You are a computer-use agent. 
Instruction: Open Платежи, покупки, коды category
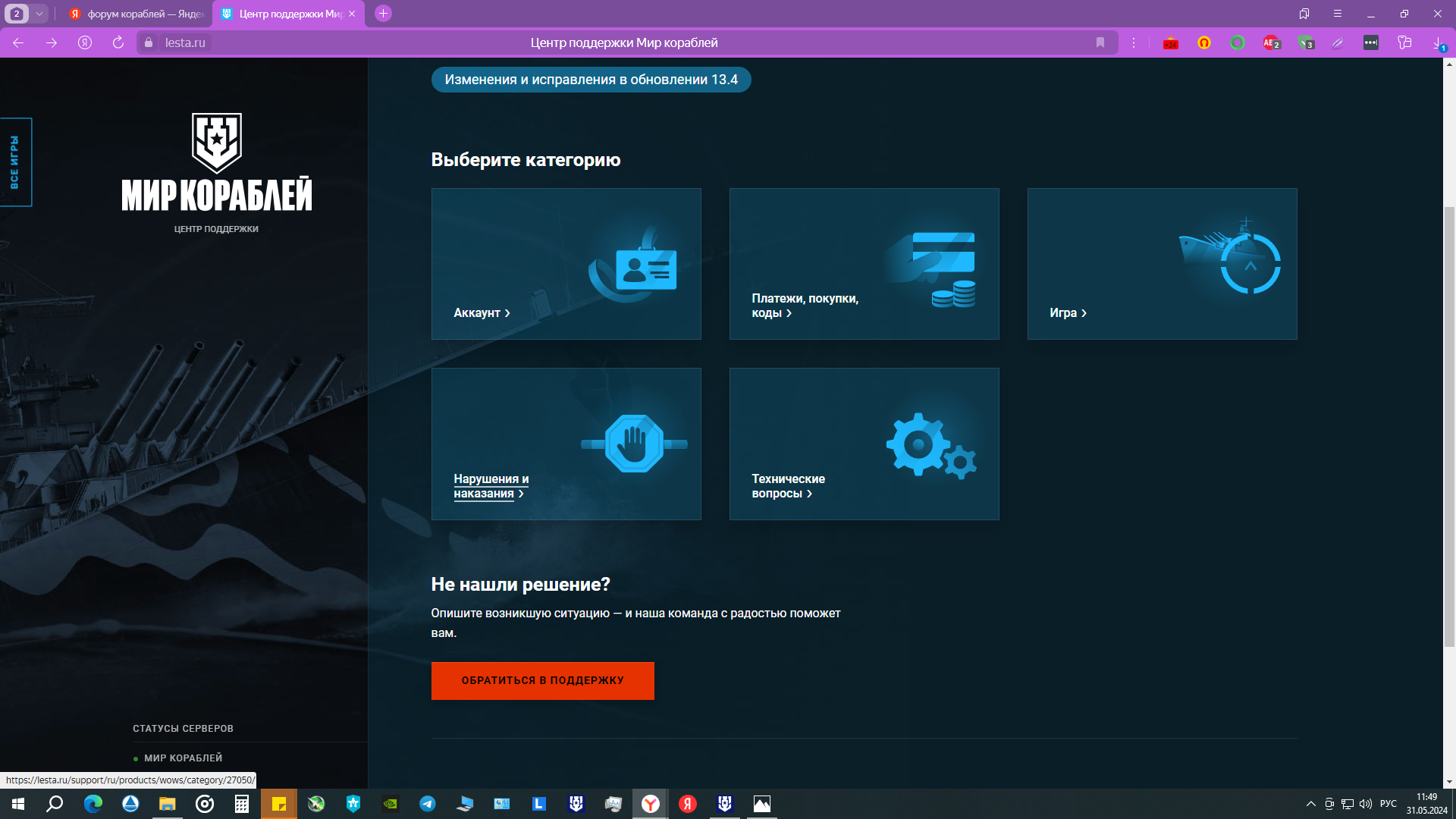[864, 264]
